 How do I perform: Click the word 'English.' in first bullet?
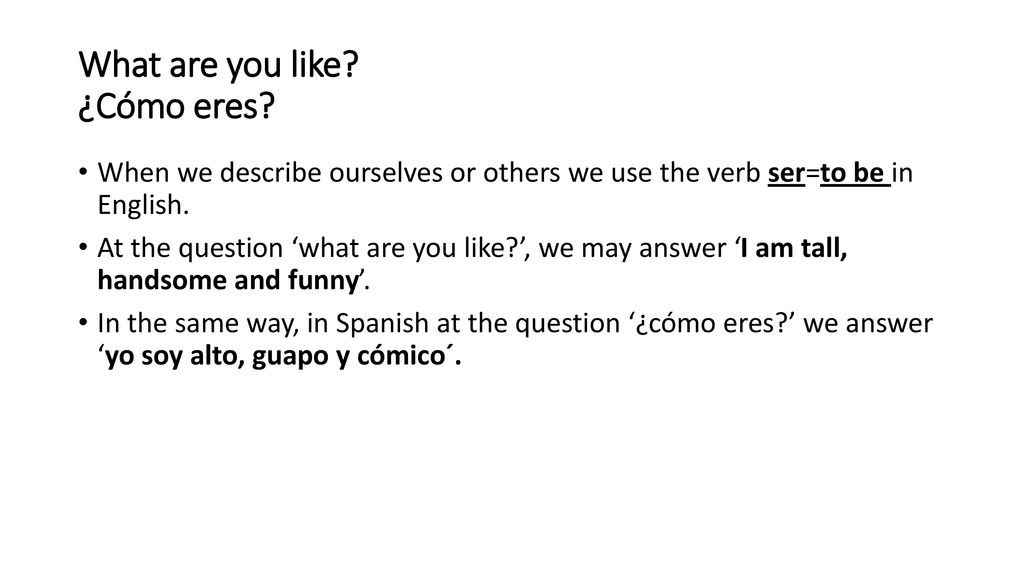[143, 206]
